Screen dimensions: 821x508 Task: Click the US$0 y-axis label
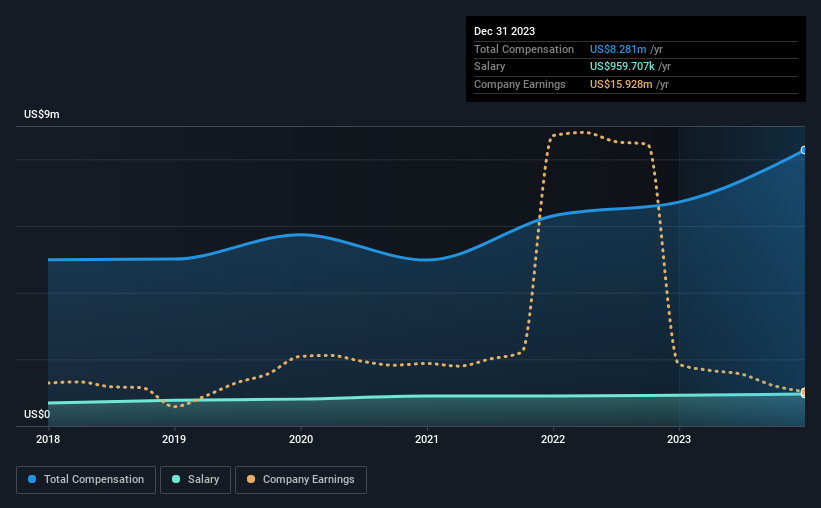[x=37, y=414]
